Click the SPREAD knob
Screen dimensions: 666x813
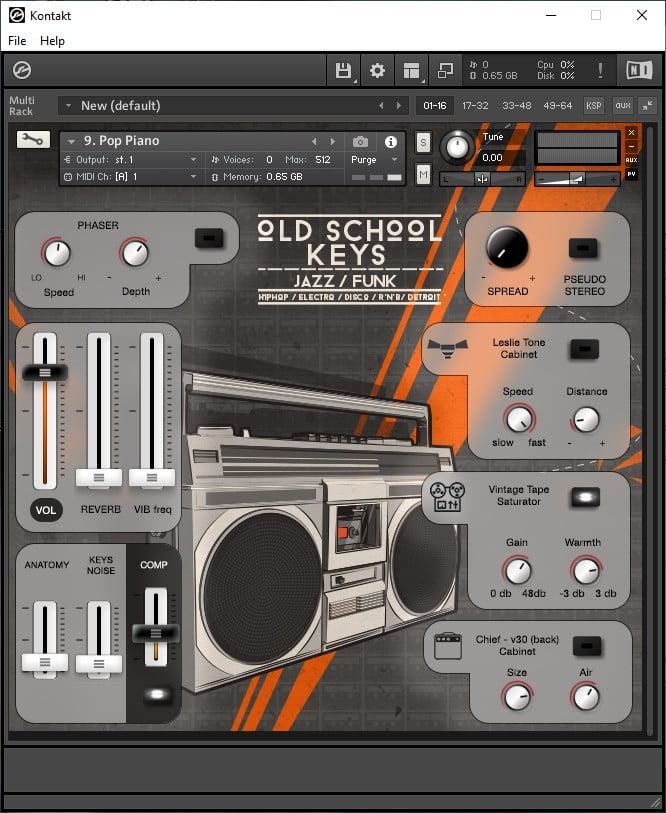click(507, 247)
